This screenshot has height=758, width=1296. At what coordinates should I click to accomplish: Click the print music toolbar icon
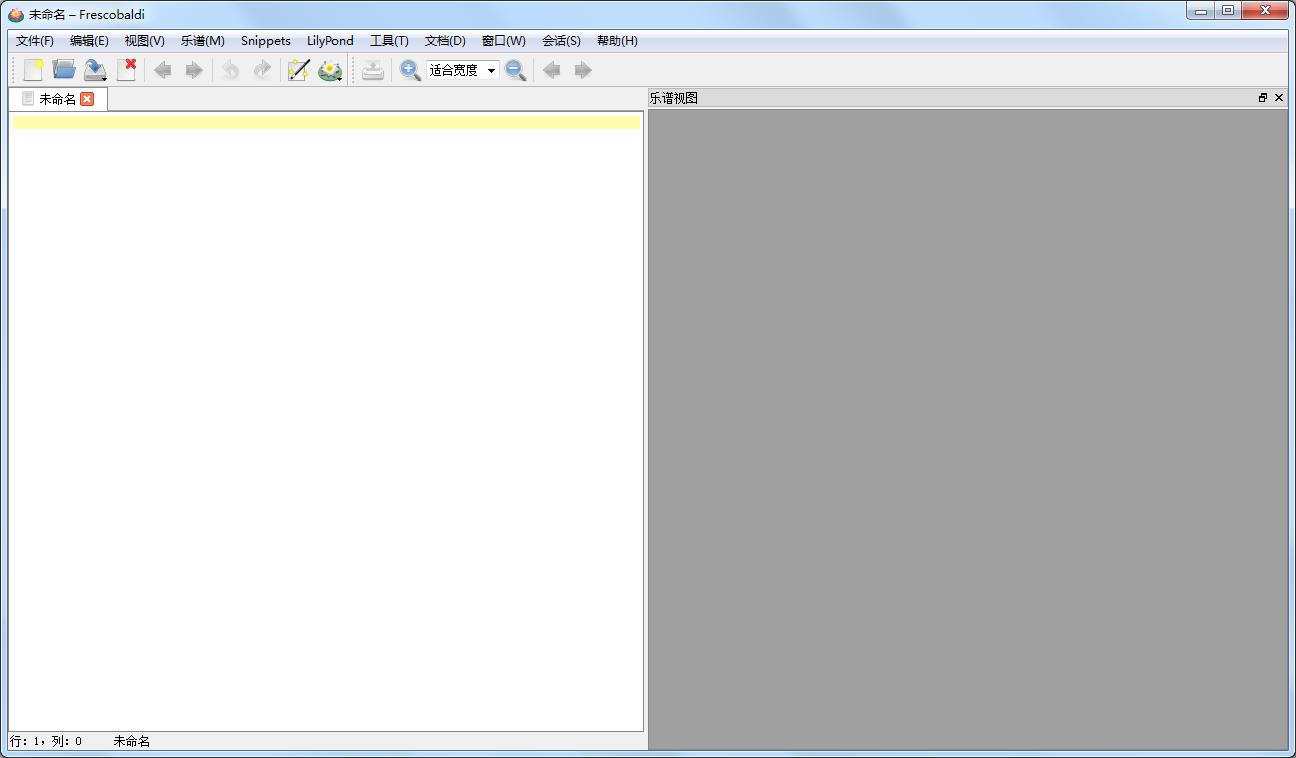coord(373,70)
